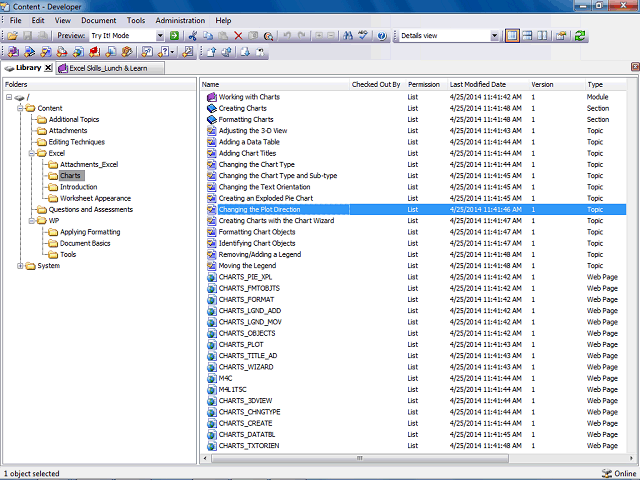
Task: Sort by the Name column header
Action: coord(275,84)
